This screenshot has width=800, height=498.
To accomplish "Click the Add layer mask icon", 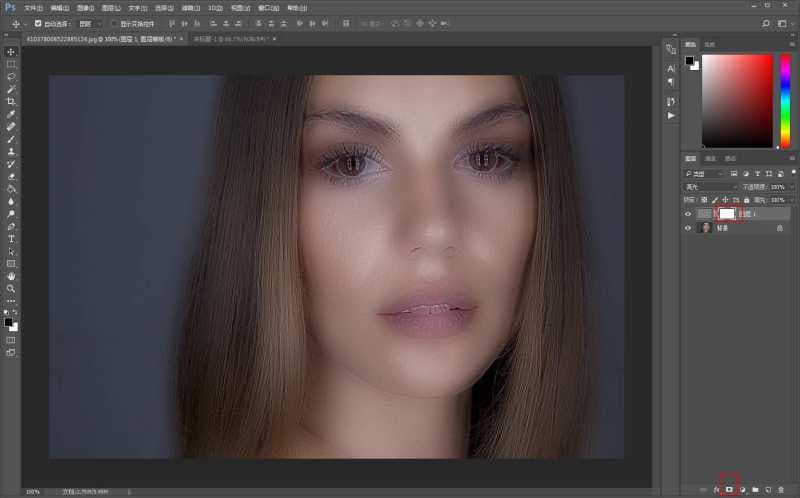I will tap(729, 489).
